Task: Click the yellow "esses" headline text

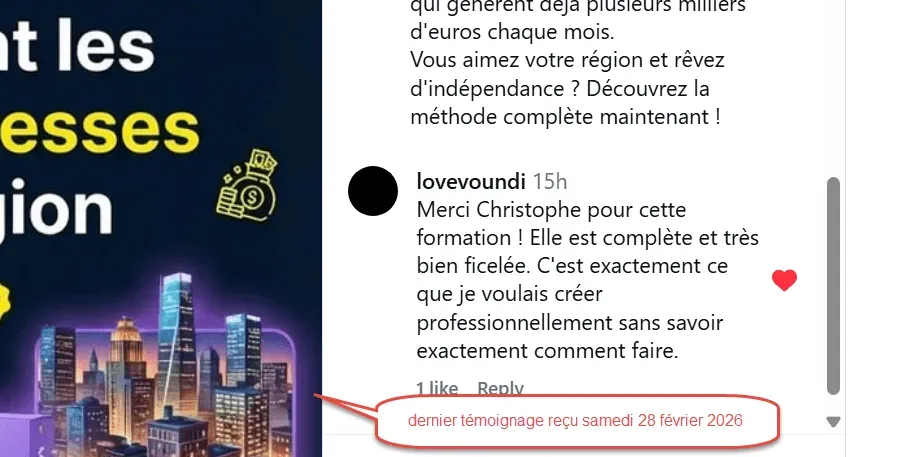Action: pyautogui.click(x=100, y=129)
